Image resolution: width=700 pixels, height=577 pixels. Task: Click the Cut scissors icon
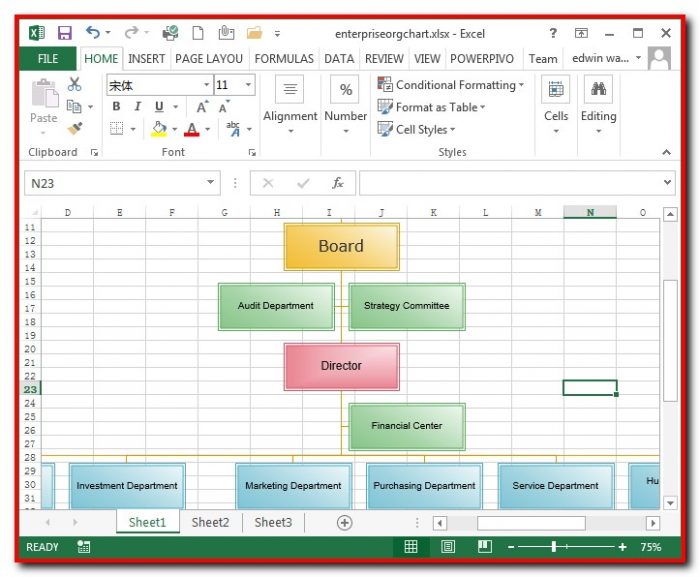tap(75, 84)
